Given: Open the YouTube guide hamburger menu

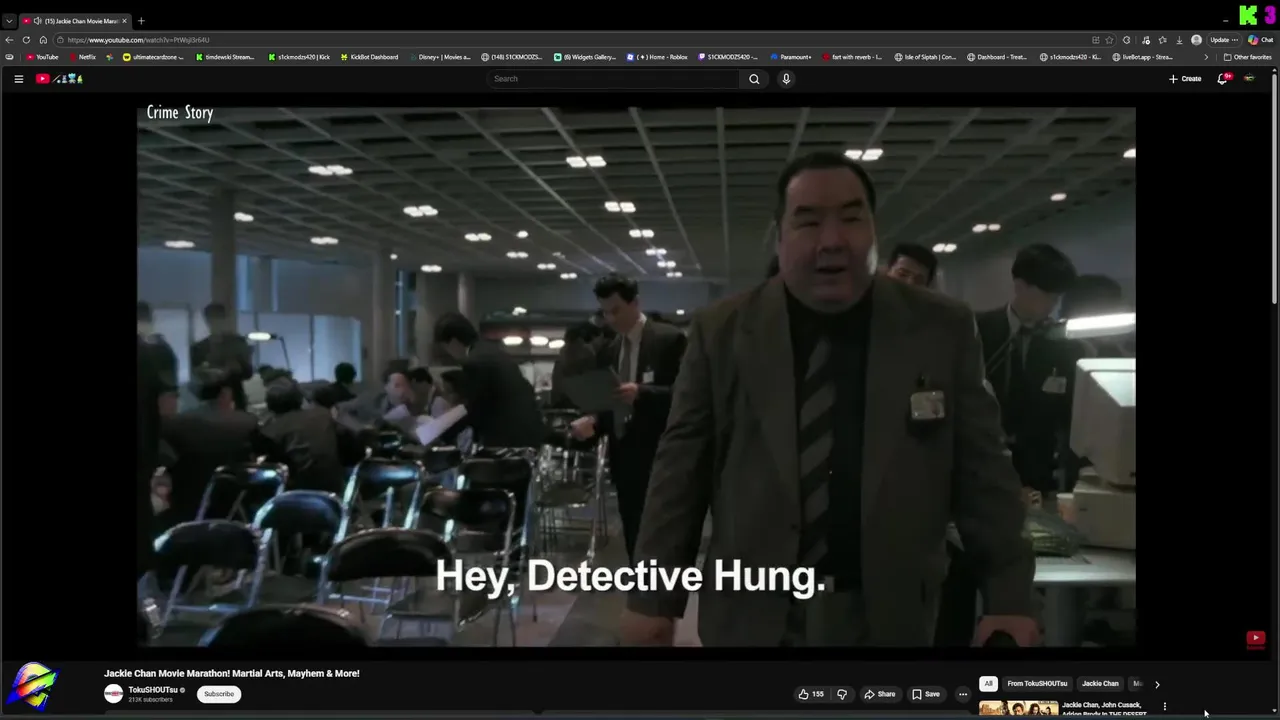Looking at the screenshot, I should coord(18,79).
